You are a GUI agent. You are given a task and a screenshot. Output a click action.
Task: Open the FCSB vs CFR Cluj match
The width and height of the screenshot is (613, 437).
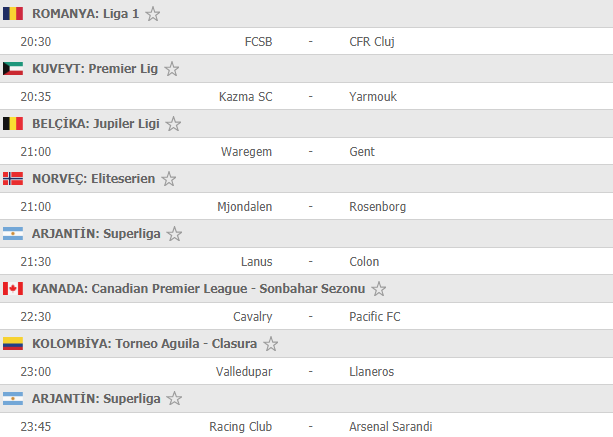[x=306, y=41]
